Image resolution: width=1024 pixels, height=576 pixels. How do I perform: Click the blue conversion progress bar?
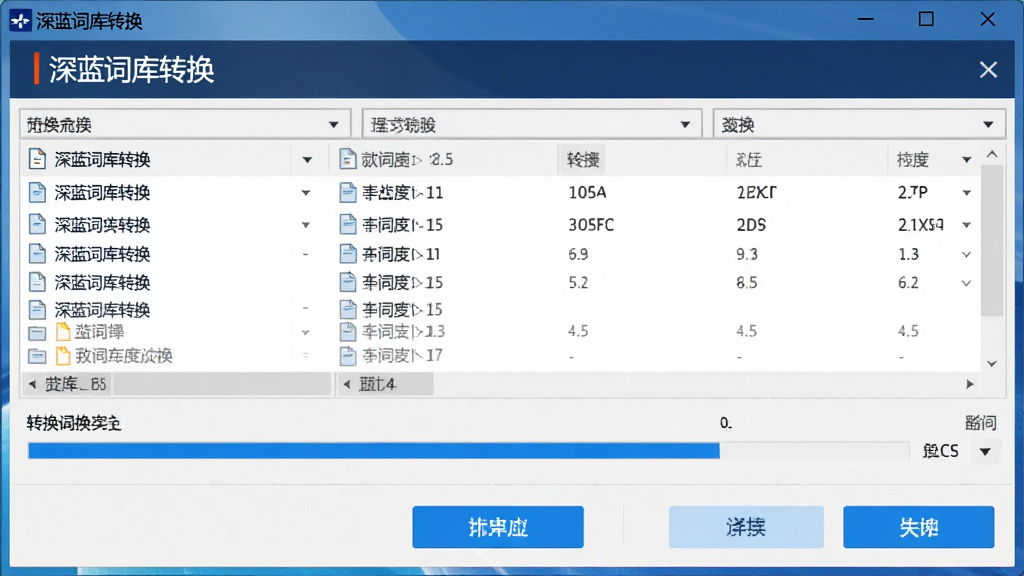[374, 451]
